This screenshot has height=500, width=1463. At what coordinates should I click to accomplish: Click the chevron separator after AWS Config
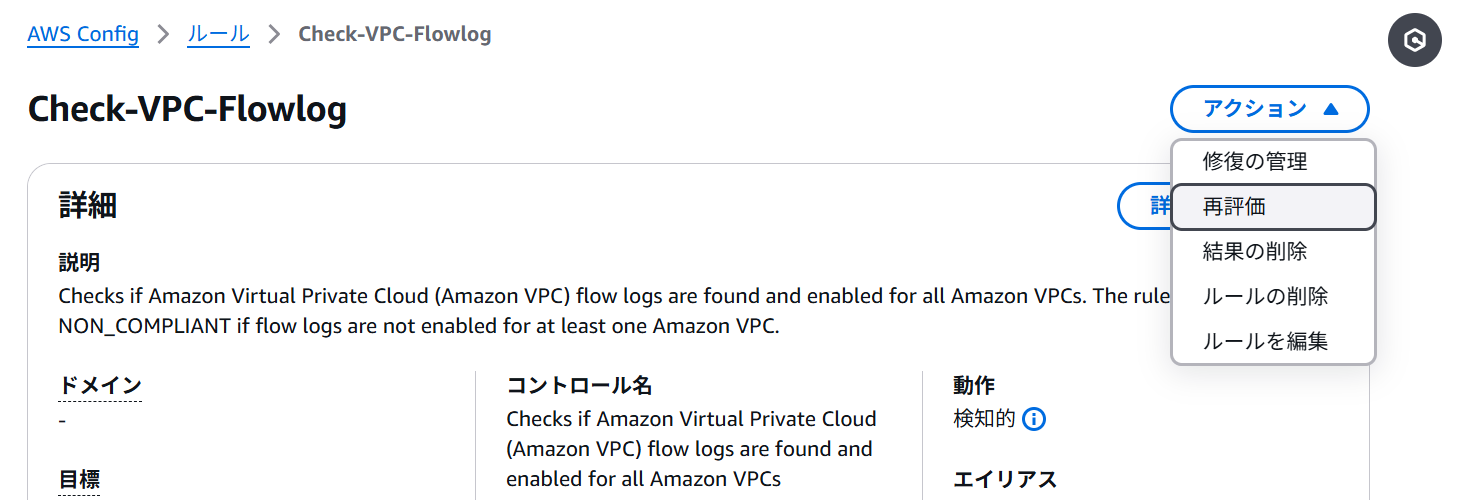tap(163, 35)
